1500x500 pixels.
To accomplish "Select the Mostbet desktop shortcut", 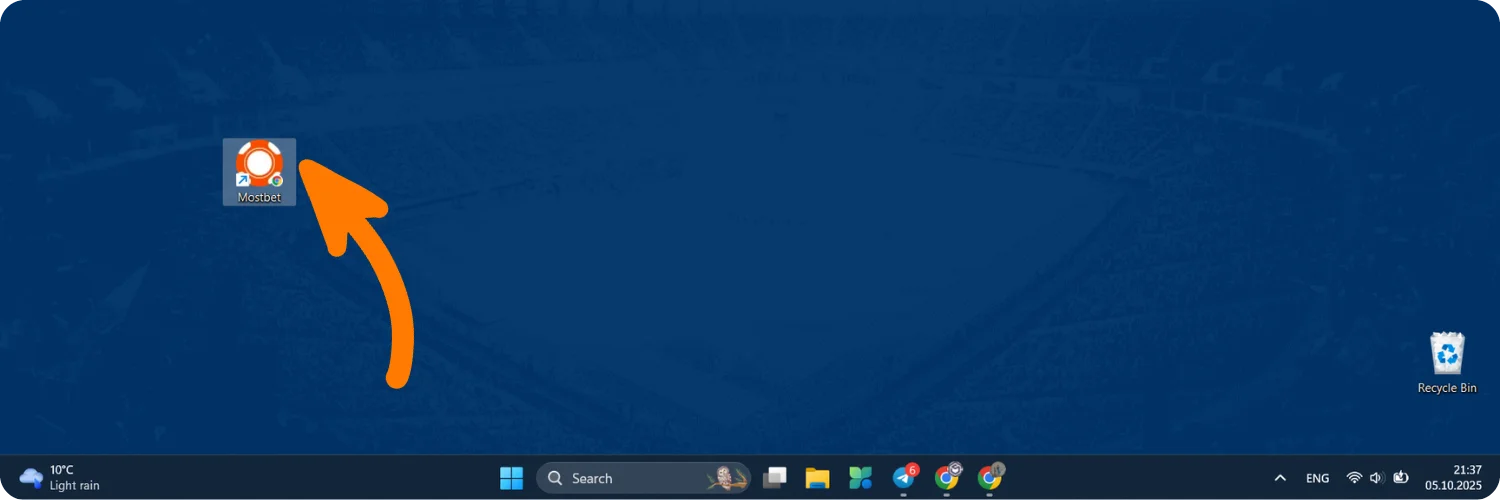I will tap(259, 172).
